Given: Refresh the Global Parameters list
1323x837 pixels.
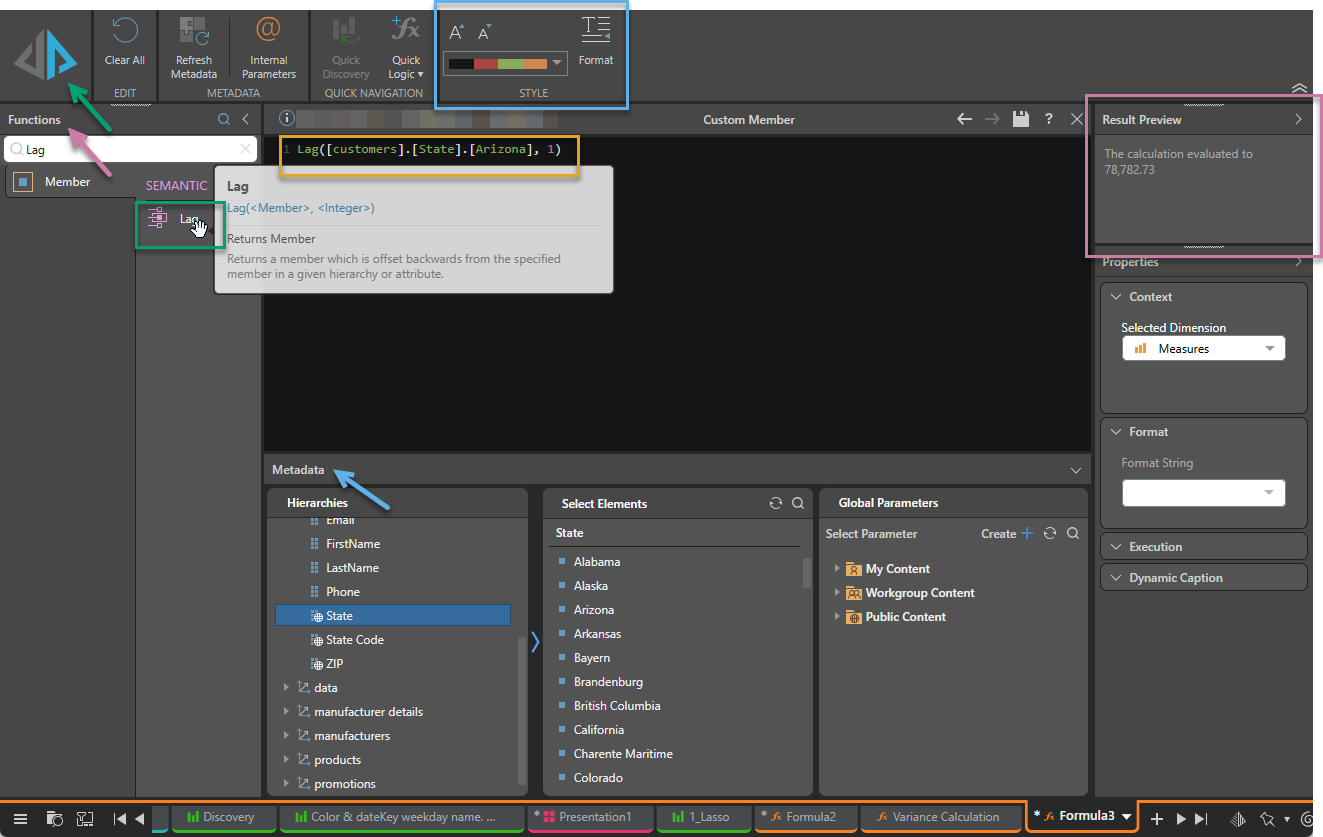Looking at the screenshot, I should click(1050, 534).
